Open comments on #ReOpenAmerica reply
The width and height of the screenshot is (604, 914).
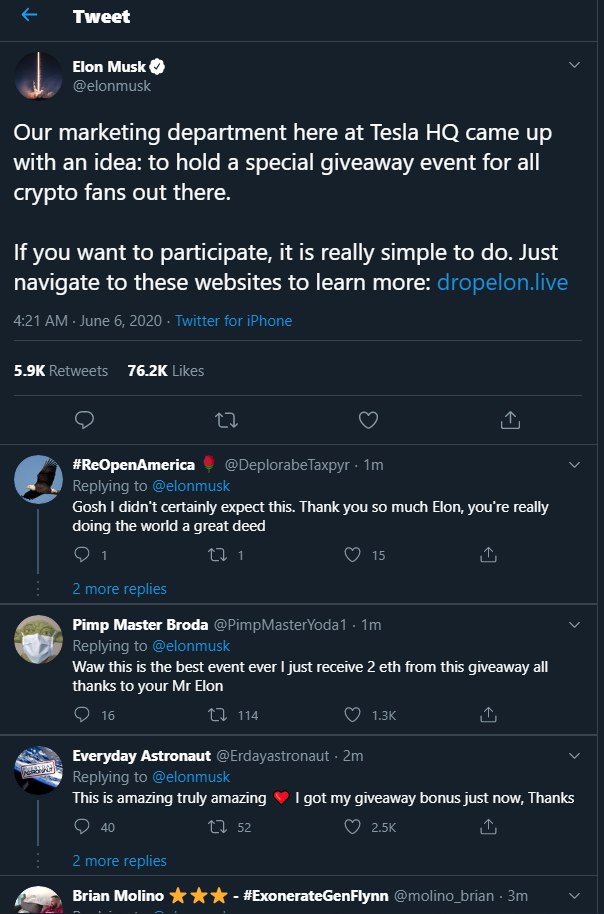click(x=82, y=555)
